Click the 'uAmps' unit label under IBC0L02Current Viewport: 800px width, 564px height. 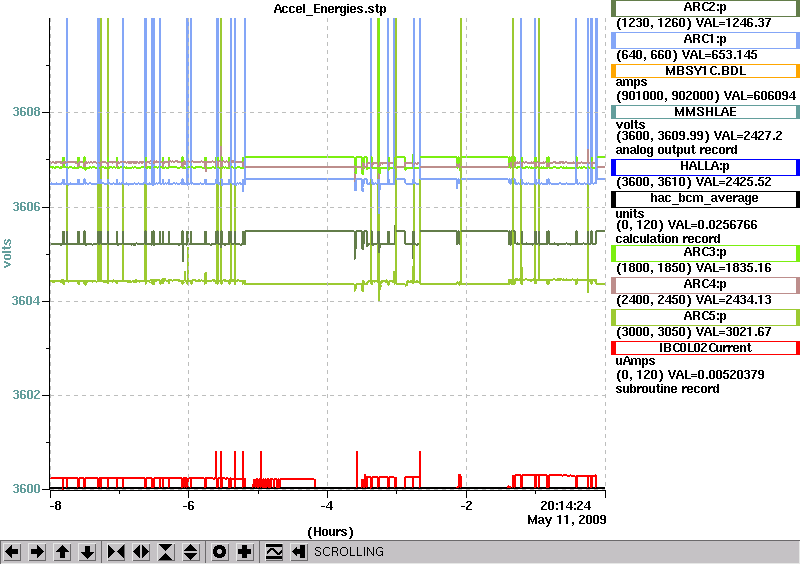coord(635,361)
